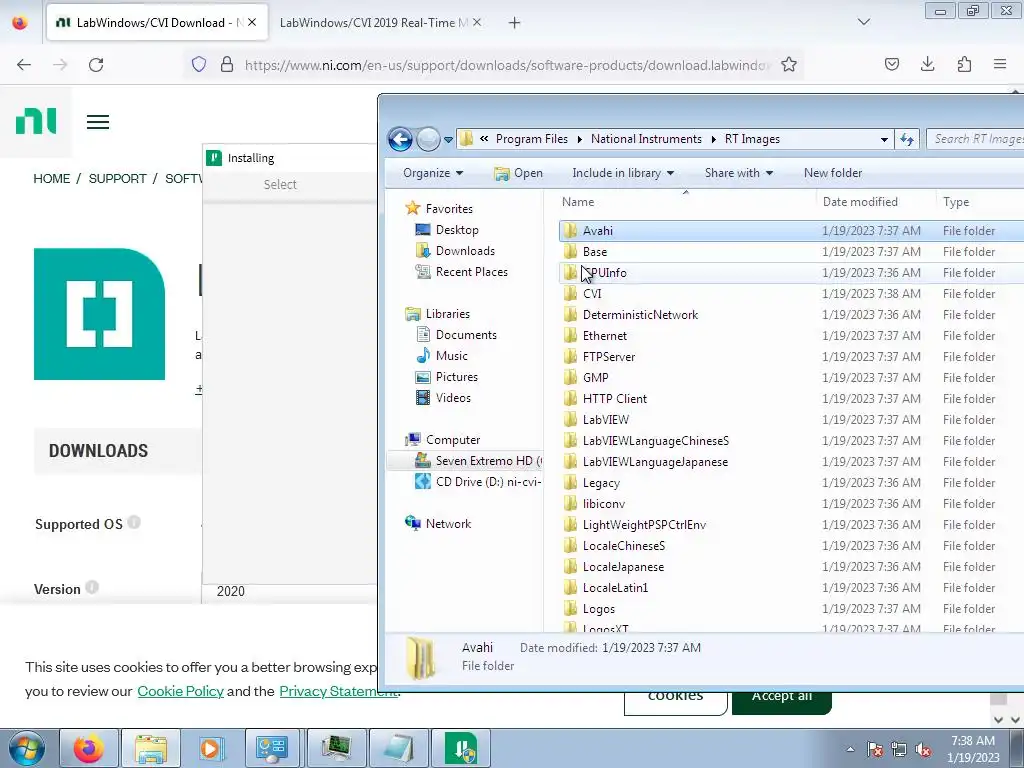This screenshot has height=768, width=1024.
Task: Sort by Name column header
Action: click(x=686, y=202)
